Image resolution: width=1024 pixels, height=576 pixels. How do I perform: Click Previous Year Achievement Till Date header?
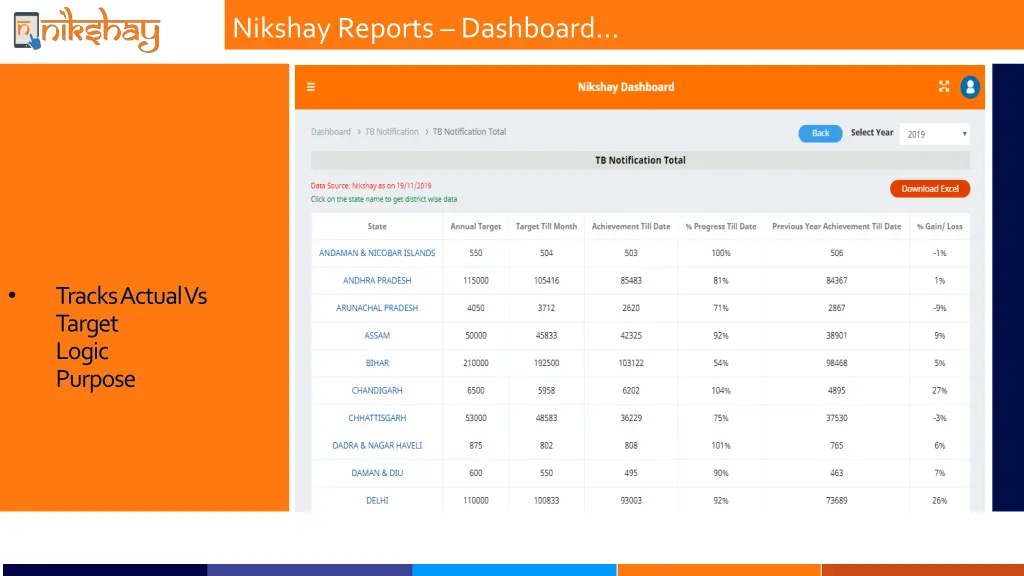tap(837, 227)
